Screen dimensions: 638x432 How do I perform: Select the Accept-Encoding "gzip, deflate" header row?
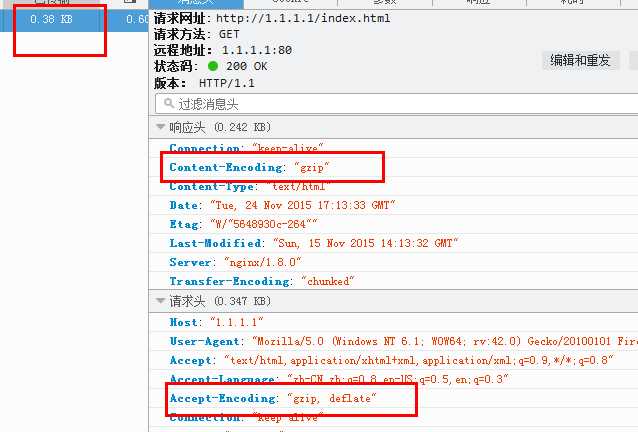tap(394, 398)
